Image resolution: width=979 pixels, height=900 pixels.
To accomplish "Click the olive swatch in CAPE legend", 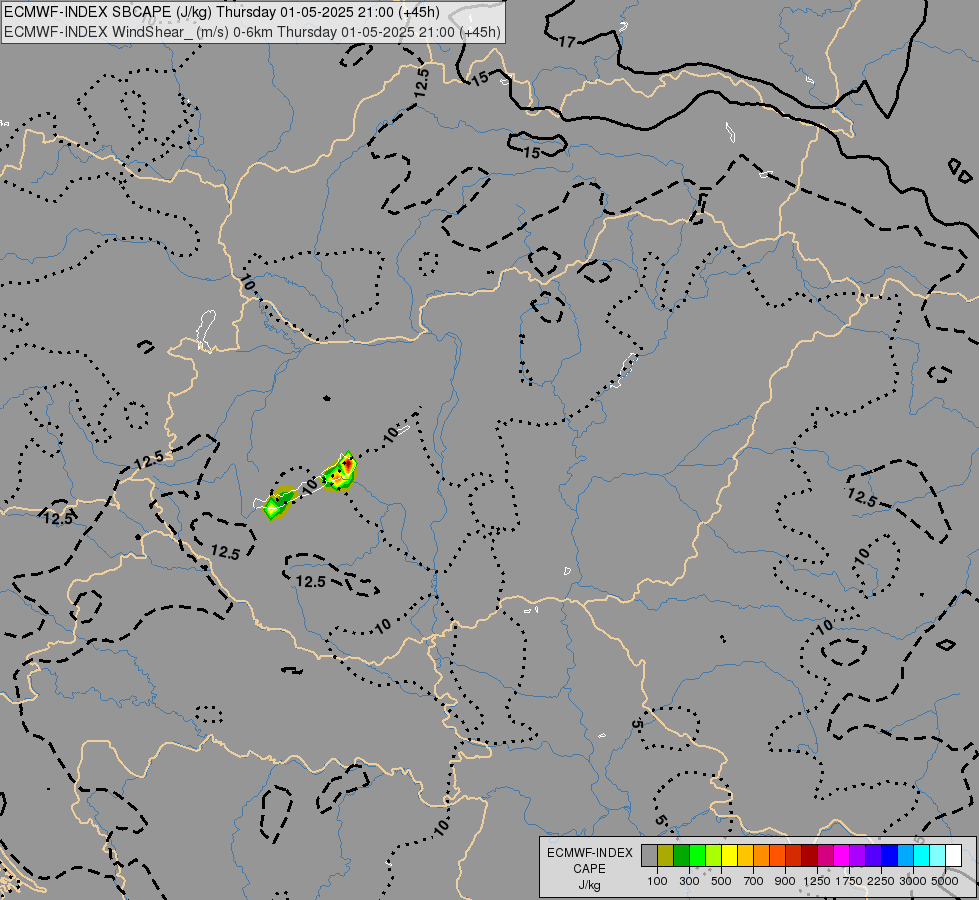I will point(666,856).
